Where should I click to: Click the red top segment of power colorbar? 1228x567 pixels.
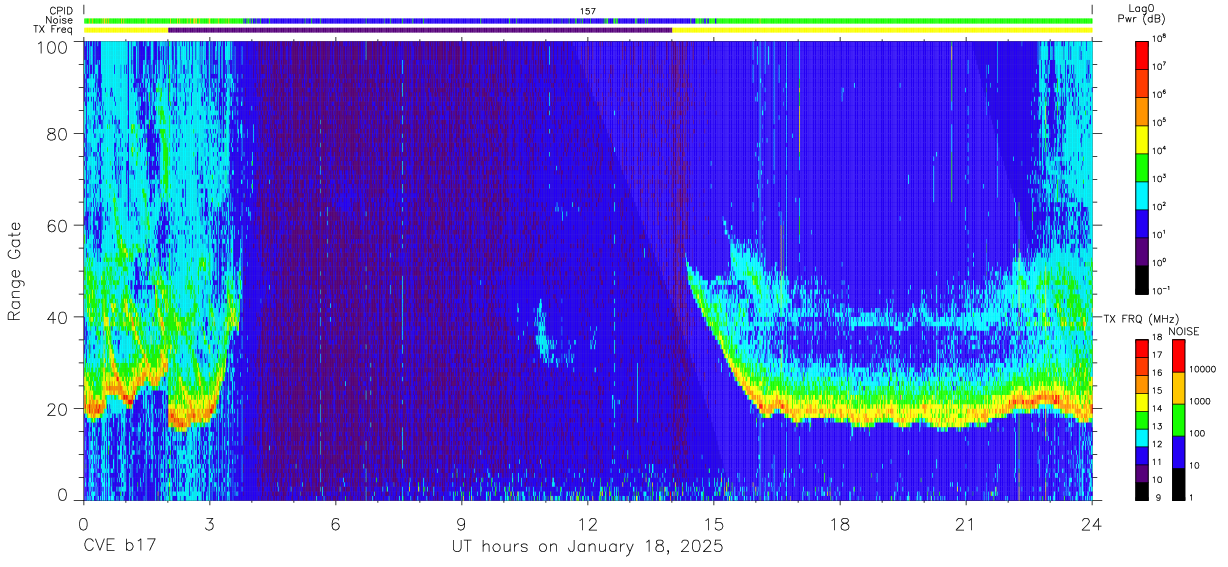pyautogui.click(x=1142, y=54)
